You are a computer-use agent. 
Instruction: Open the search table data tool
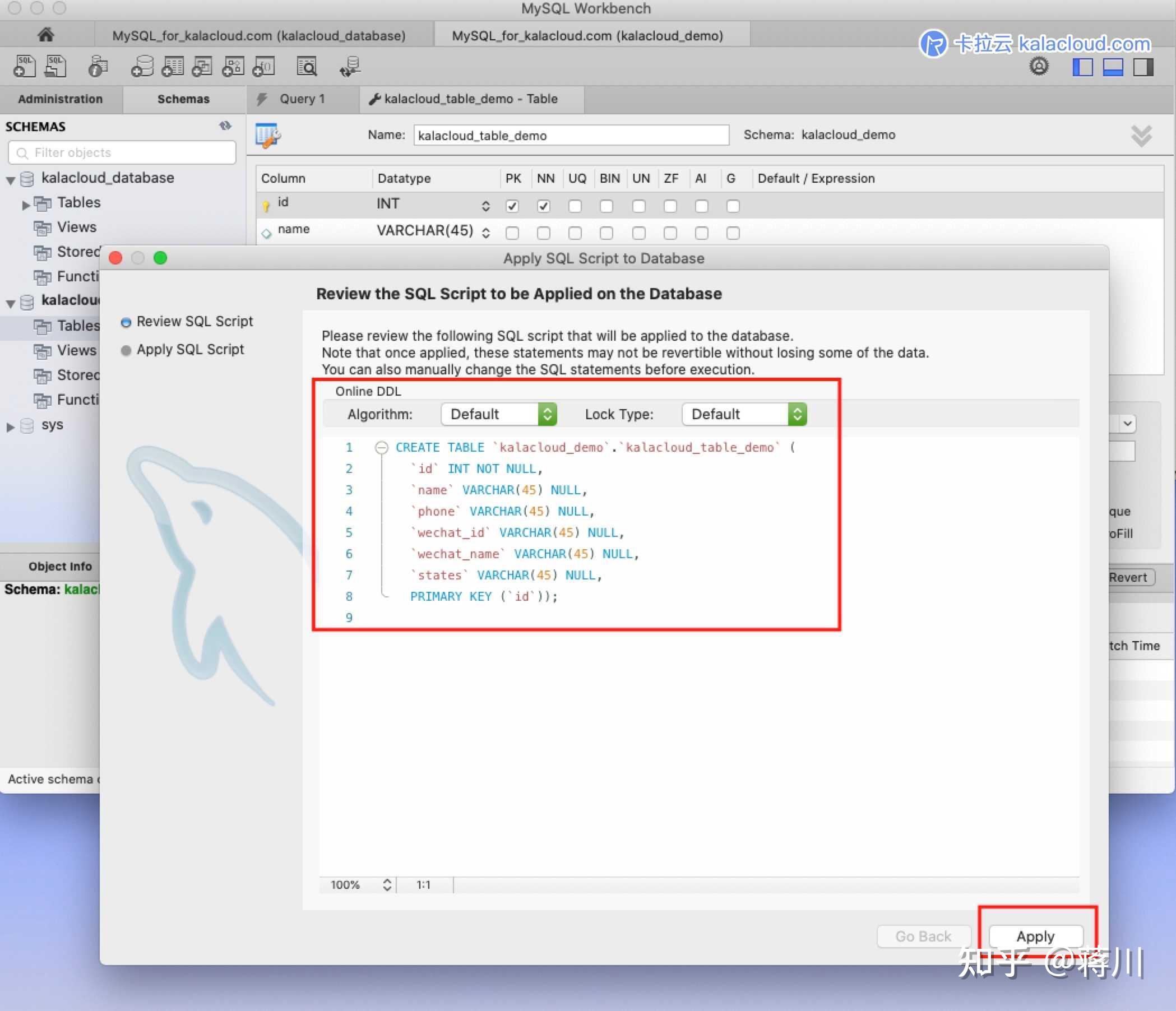(307, 66)
